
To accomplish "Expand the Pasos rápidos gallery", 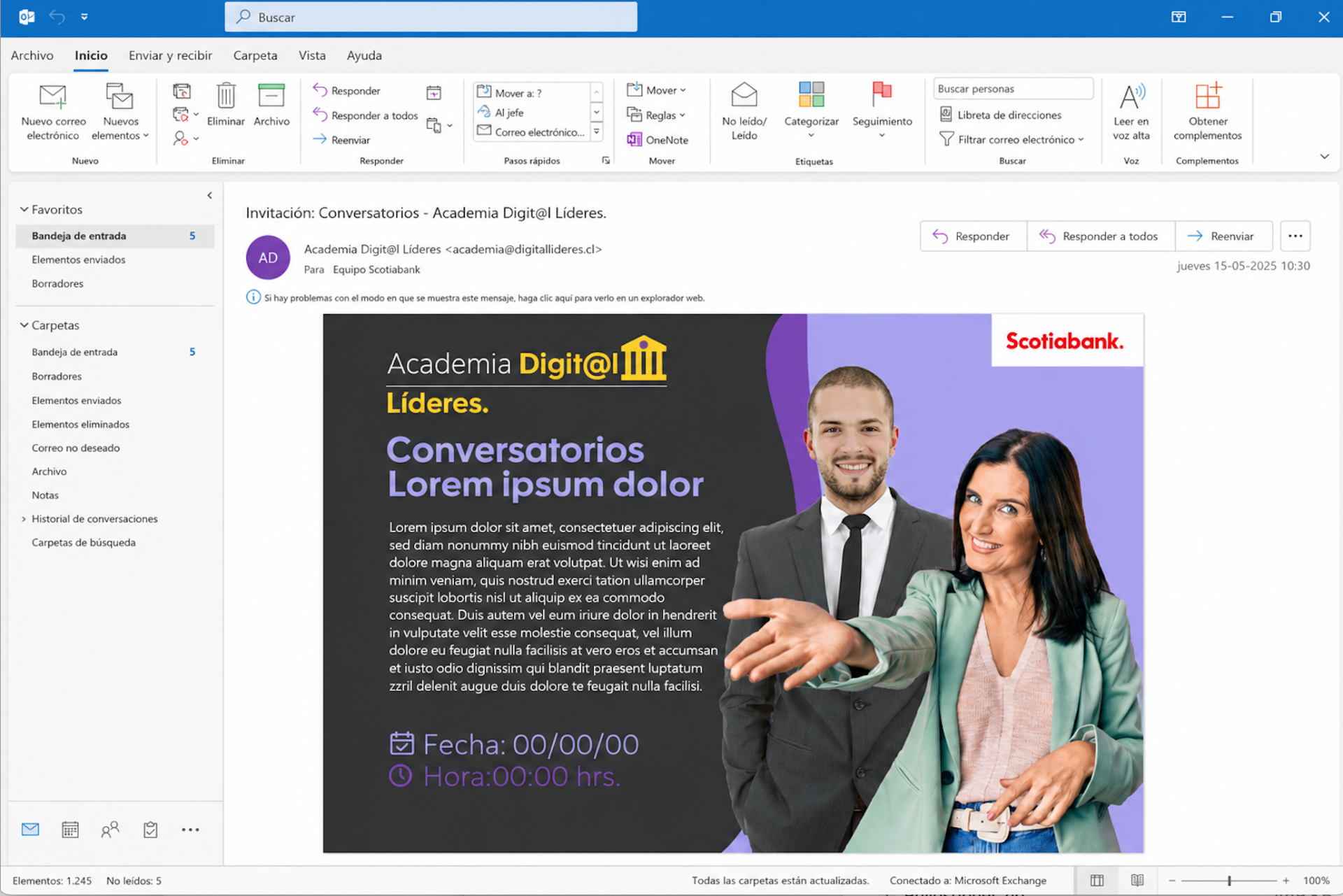I will [x=597, y=131].
